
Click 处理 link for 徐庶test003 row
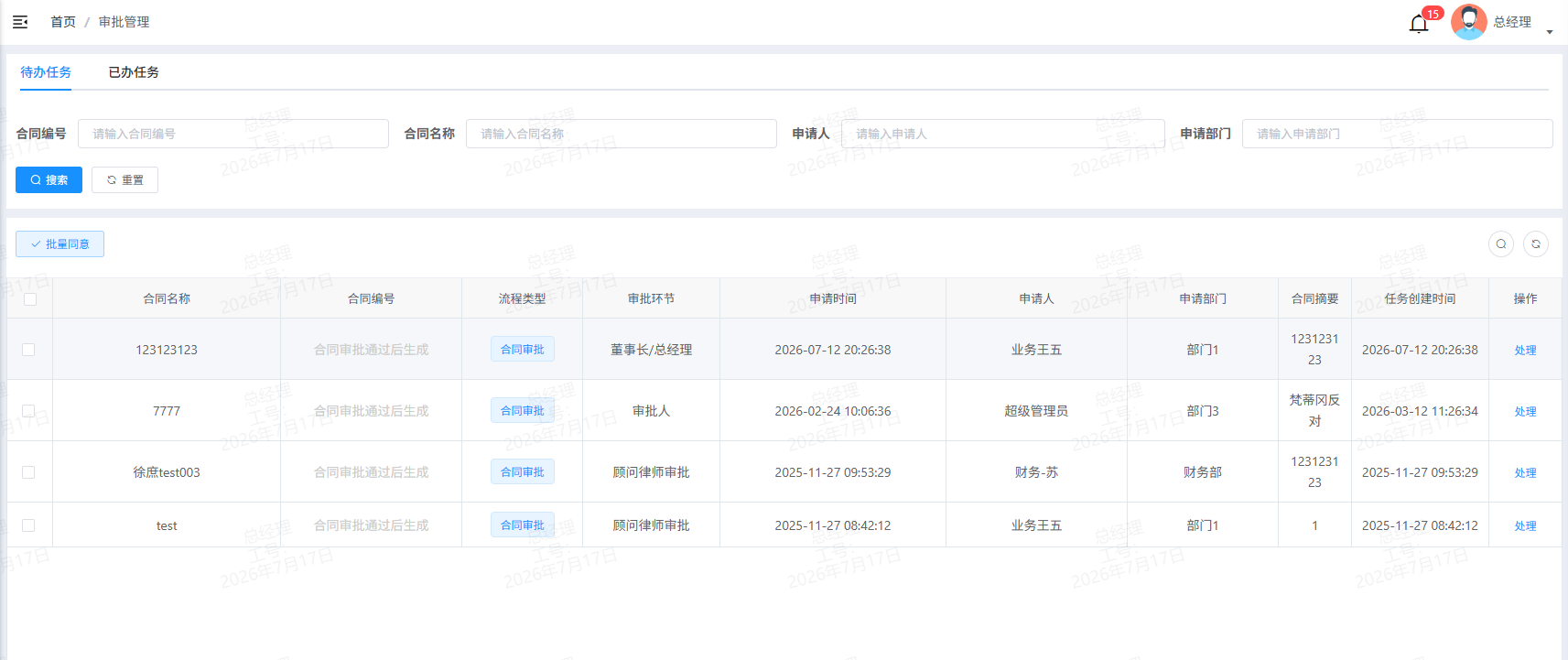[x=1525, y=472]
